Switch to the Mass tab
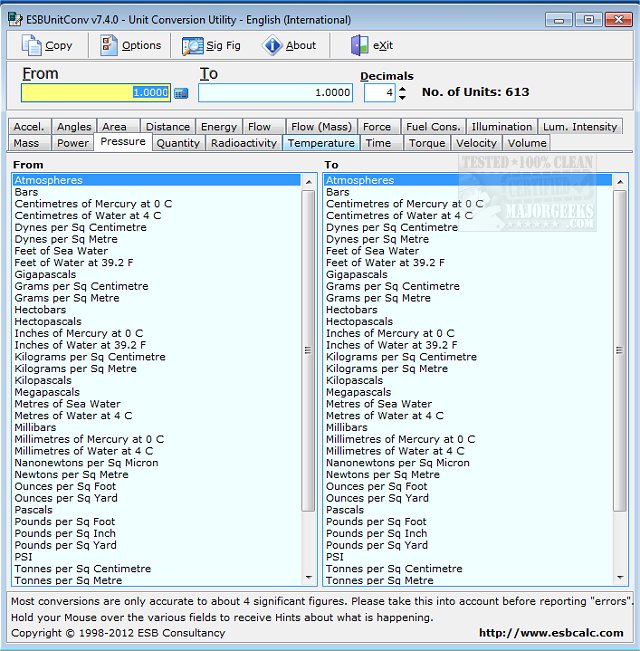The width and height of the screenshot is (640, 651). coord(29,143)
